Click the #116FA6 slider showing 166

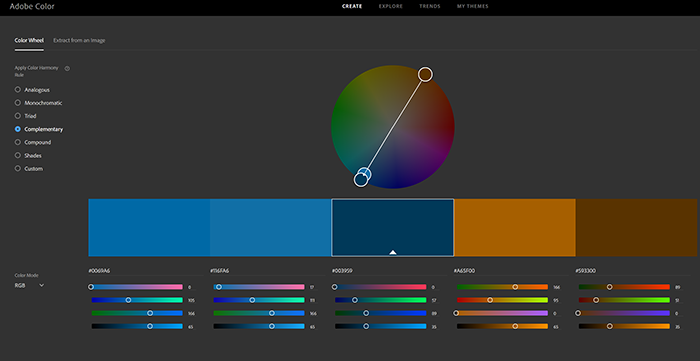259,313
